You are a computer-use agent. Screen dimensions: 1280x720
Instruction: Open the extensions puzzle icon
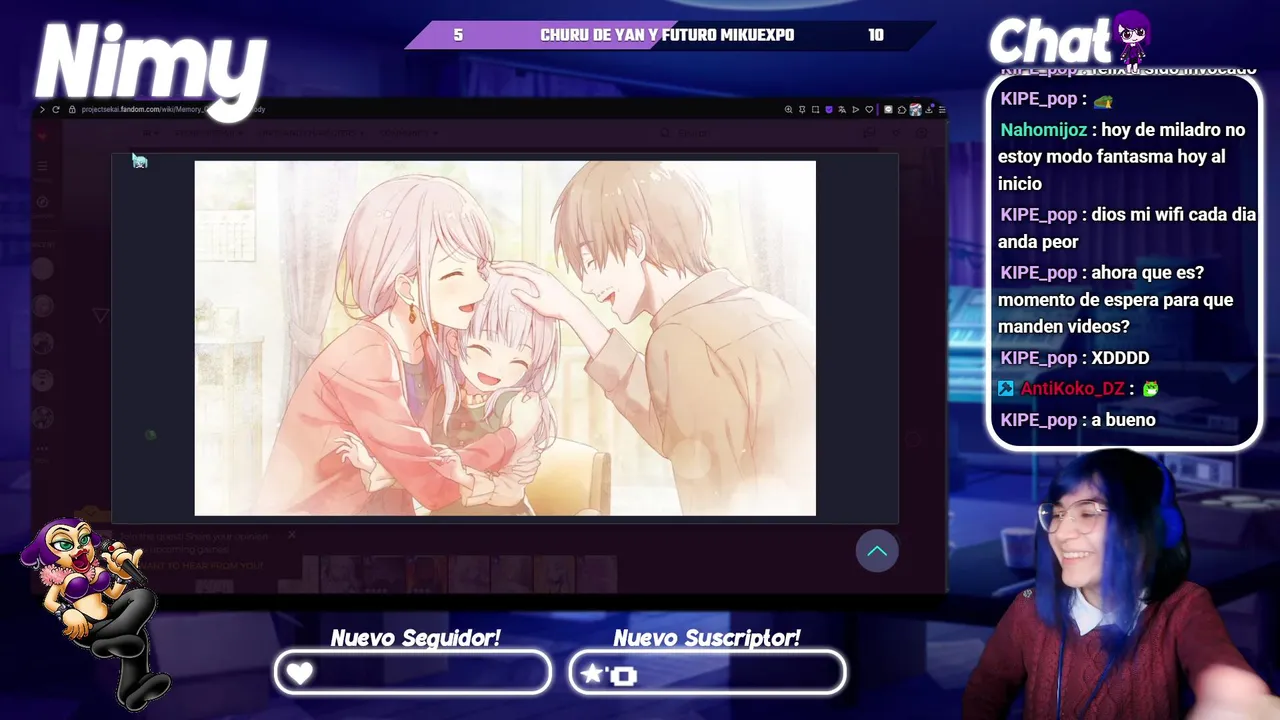902,110
